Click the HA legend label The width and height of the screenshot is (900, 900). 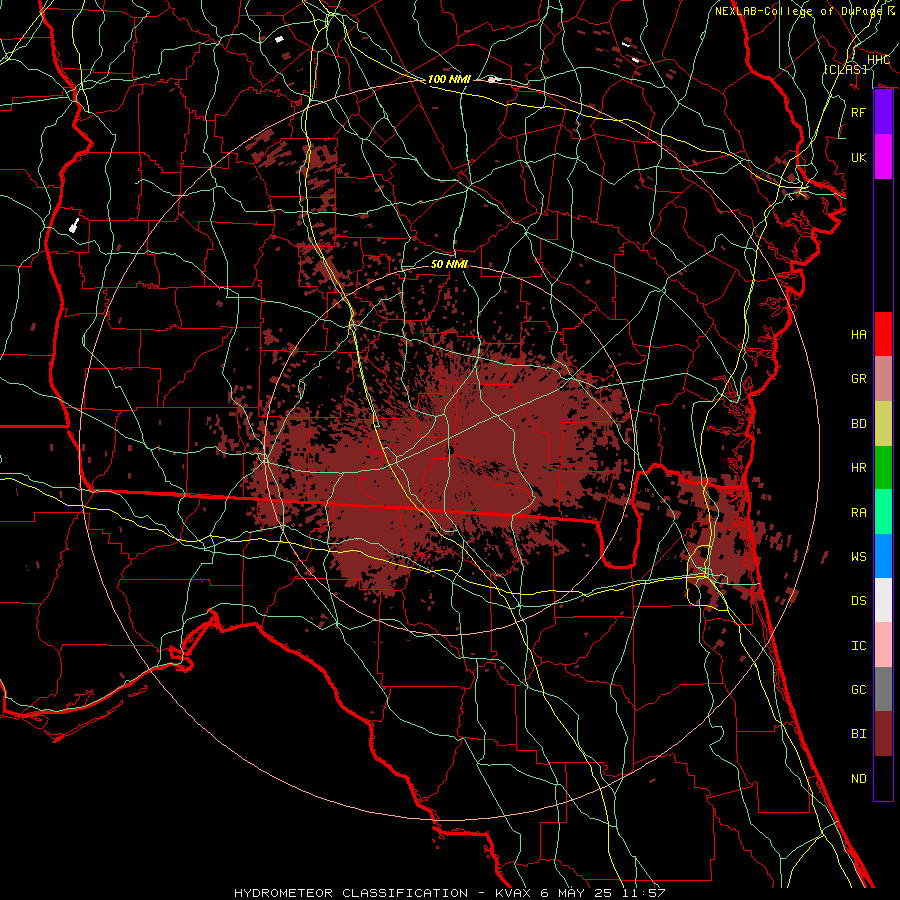[x=859, y=335]
